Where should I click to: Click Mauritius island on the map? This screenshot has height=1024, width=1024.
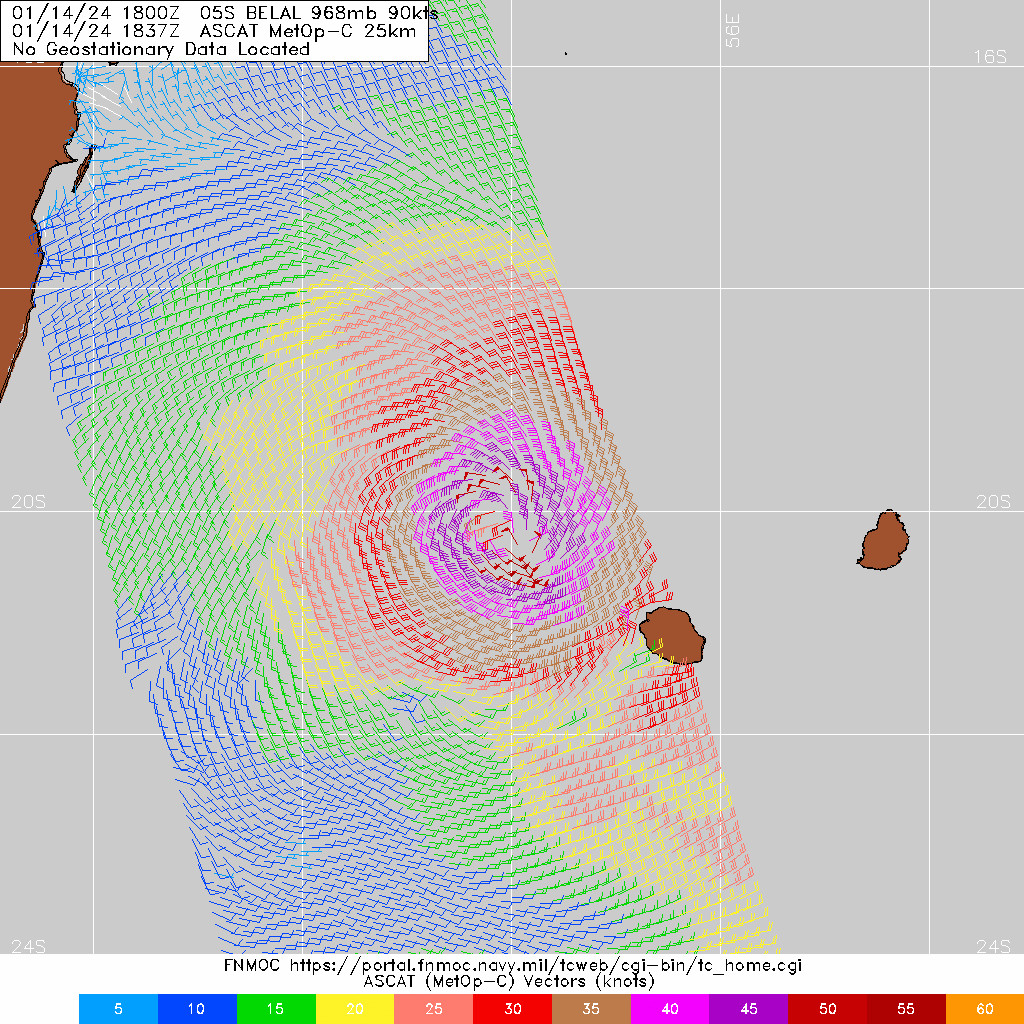click(x=884, y=541)
